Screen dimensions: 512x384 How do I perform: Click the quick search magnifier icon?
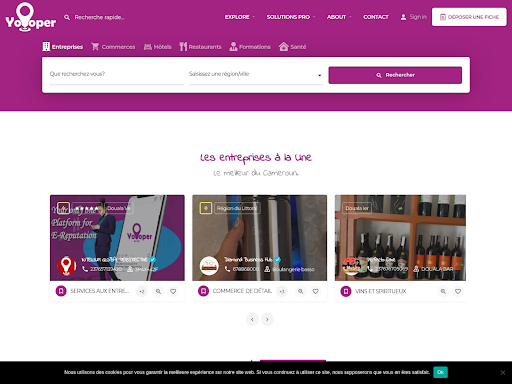[67, 17]
